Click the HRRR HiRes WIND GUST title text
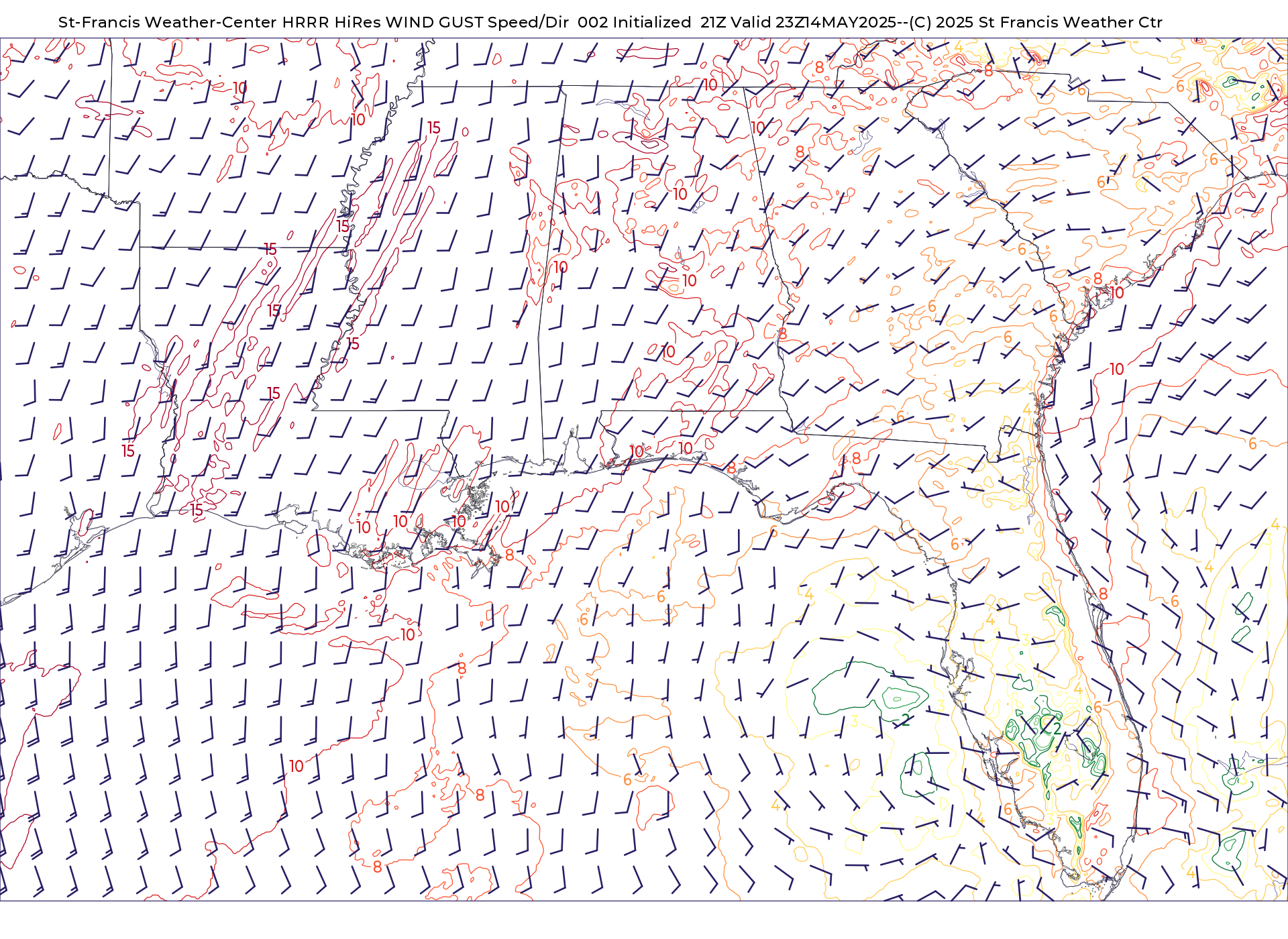Image resolution: width=1288 pixels, height=939 pixels. 382,22
